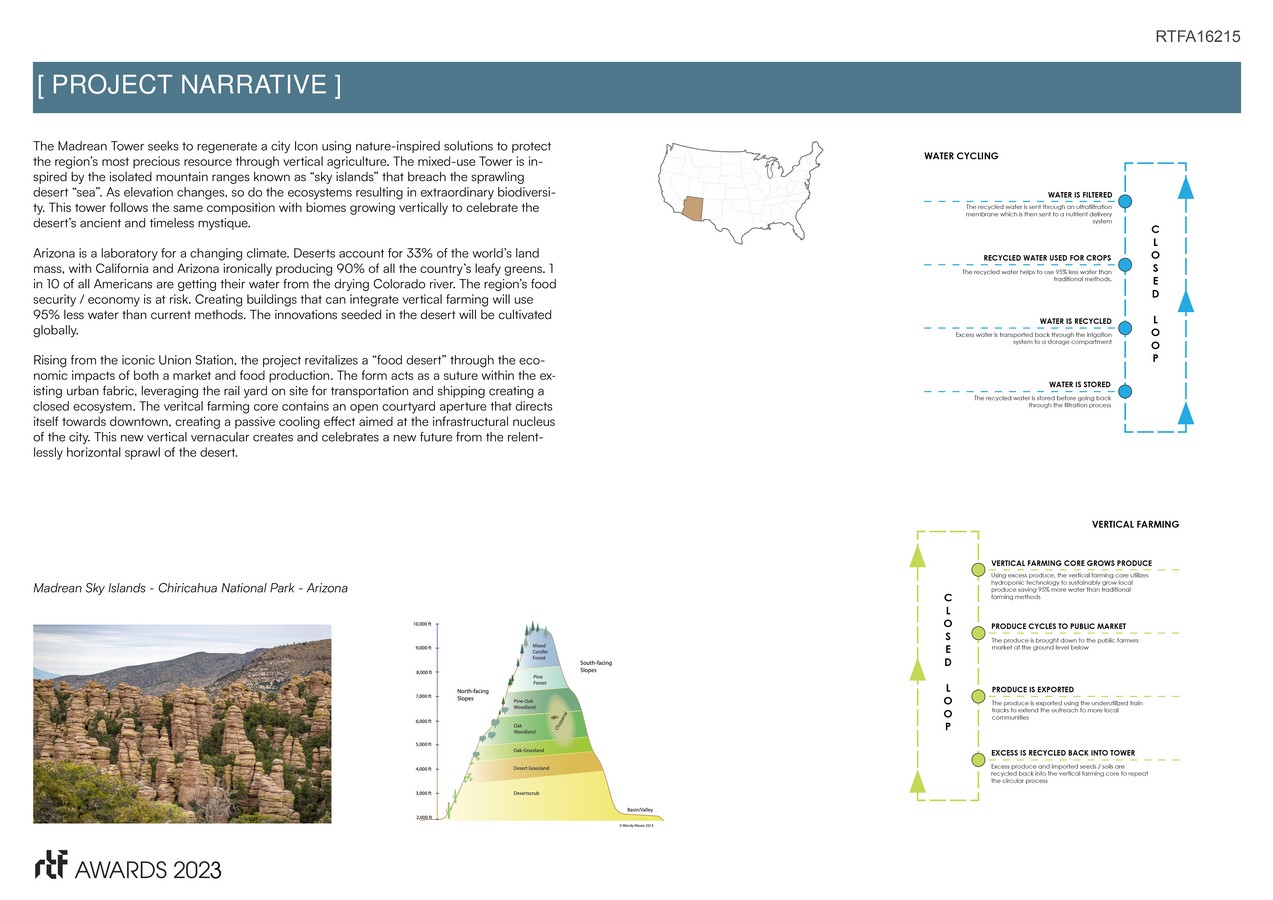Screen dimensions: 1273x900
Task: Click the Water Cycling heading
Action: (960, 156)
